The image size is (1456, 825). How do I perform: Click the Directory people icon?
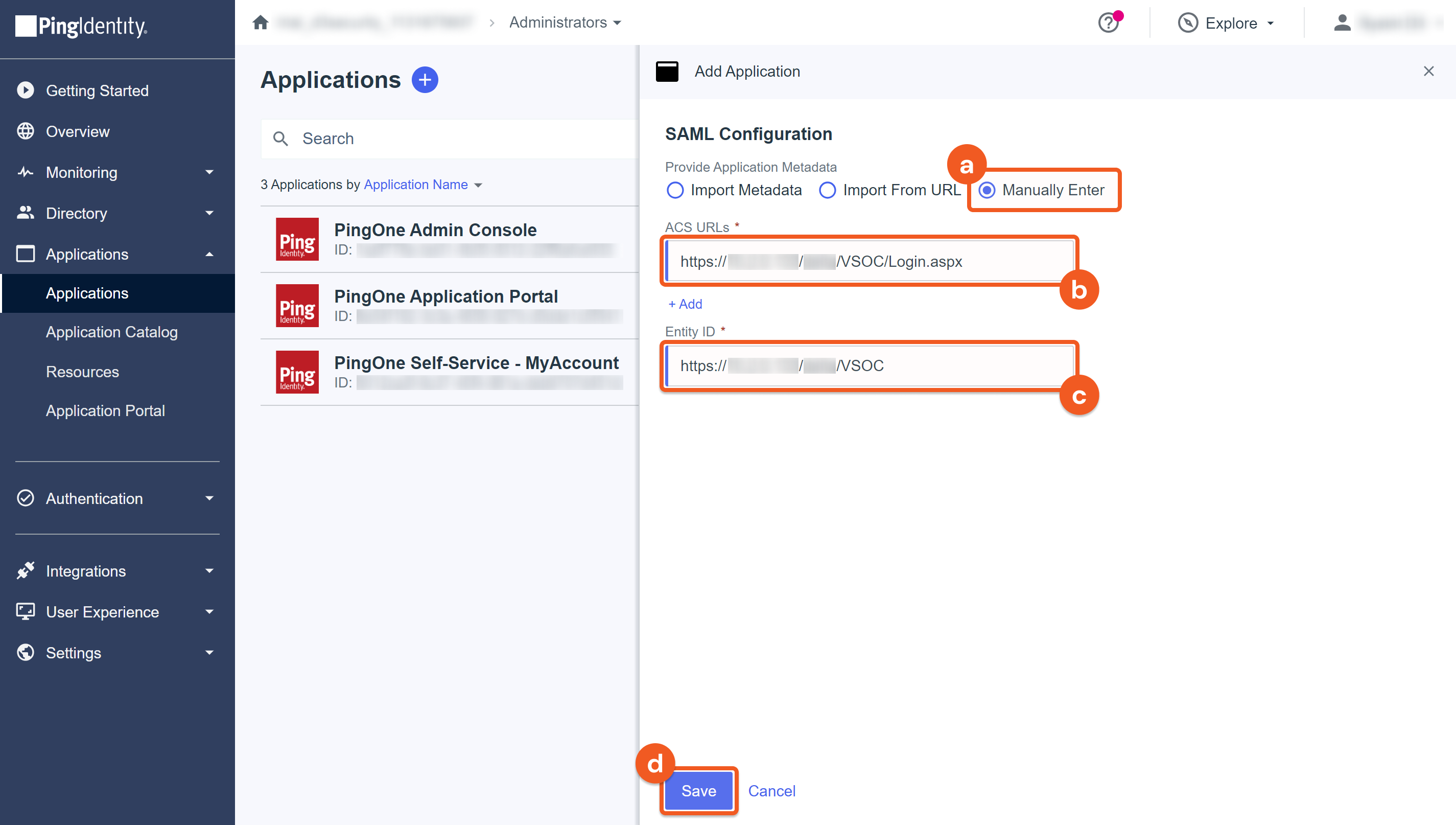(x=26, y=213)
